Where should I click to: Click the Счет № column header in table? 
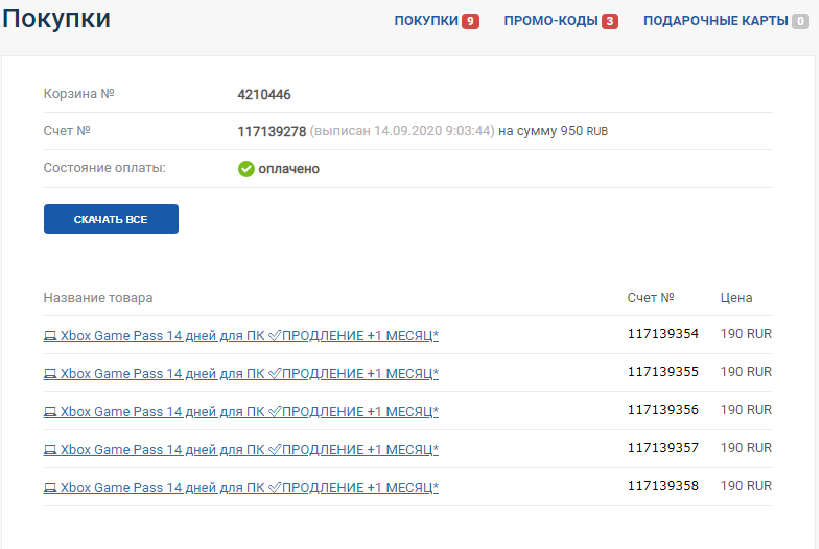point(651,298)
